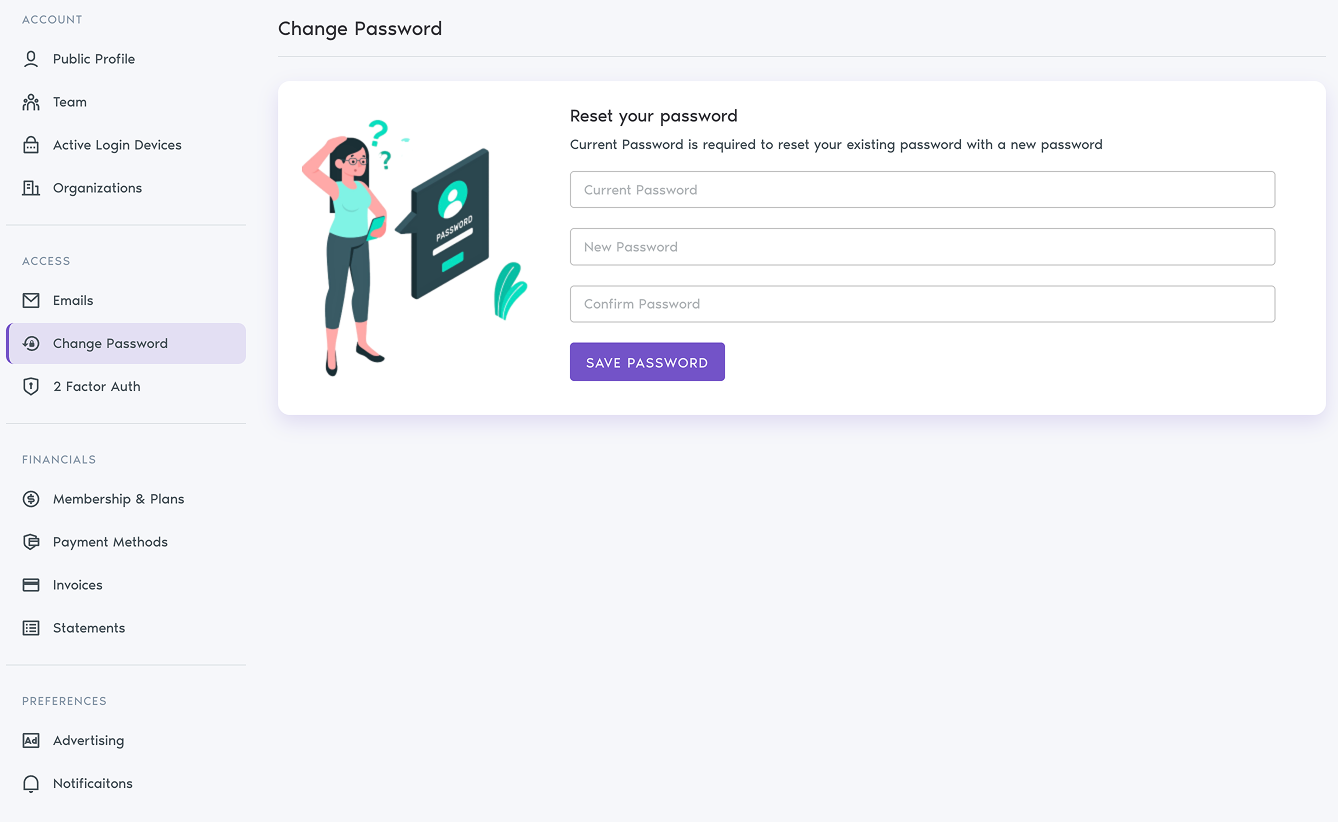Open Statements via its list icon
This screenshot has height=822, width=1338.
[30, 627]
